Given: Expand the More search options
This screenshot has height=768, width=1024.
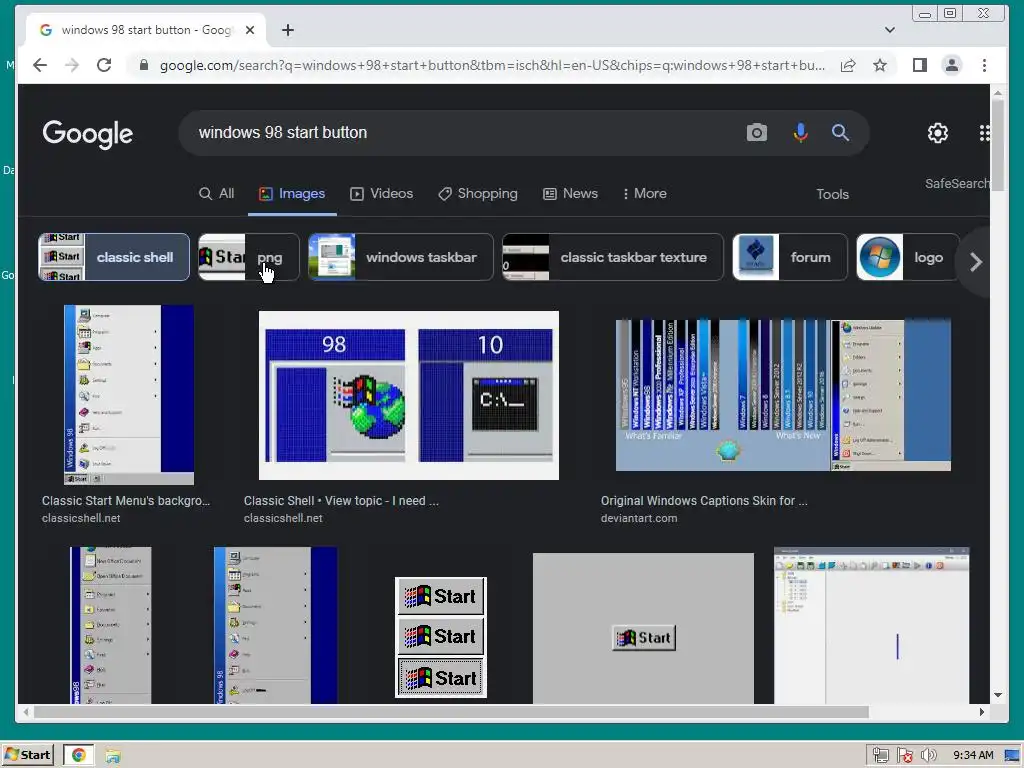Looking at the screenshot, I should [x=645, y=193].
